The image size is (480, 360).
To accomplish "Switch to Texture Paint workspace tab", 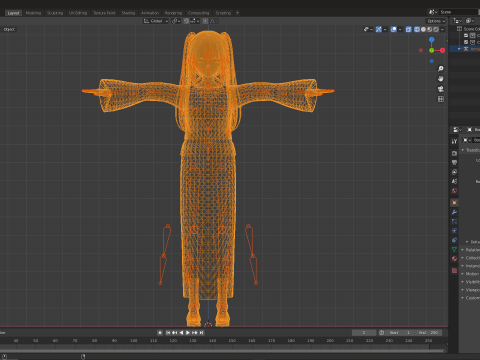I will (104, 13).
